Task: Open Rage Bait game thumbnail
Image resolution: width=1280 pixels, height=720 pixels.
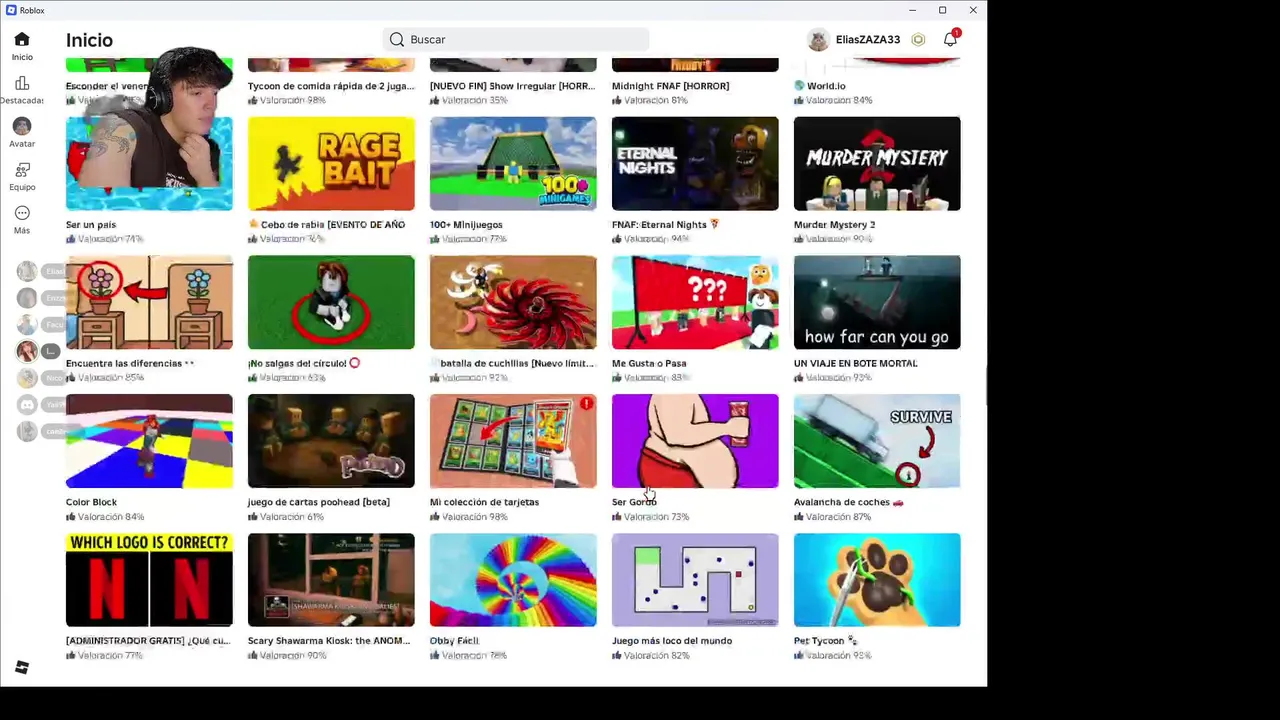Action: click(x=331, y=163)
